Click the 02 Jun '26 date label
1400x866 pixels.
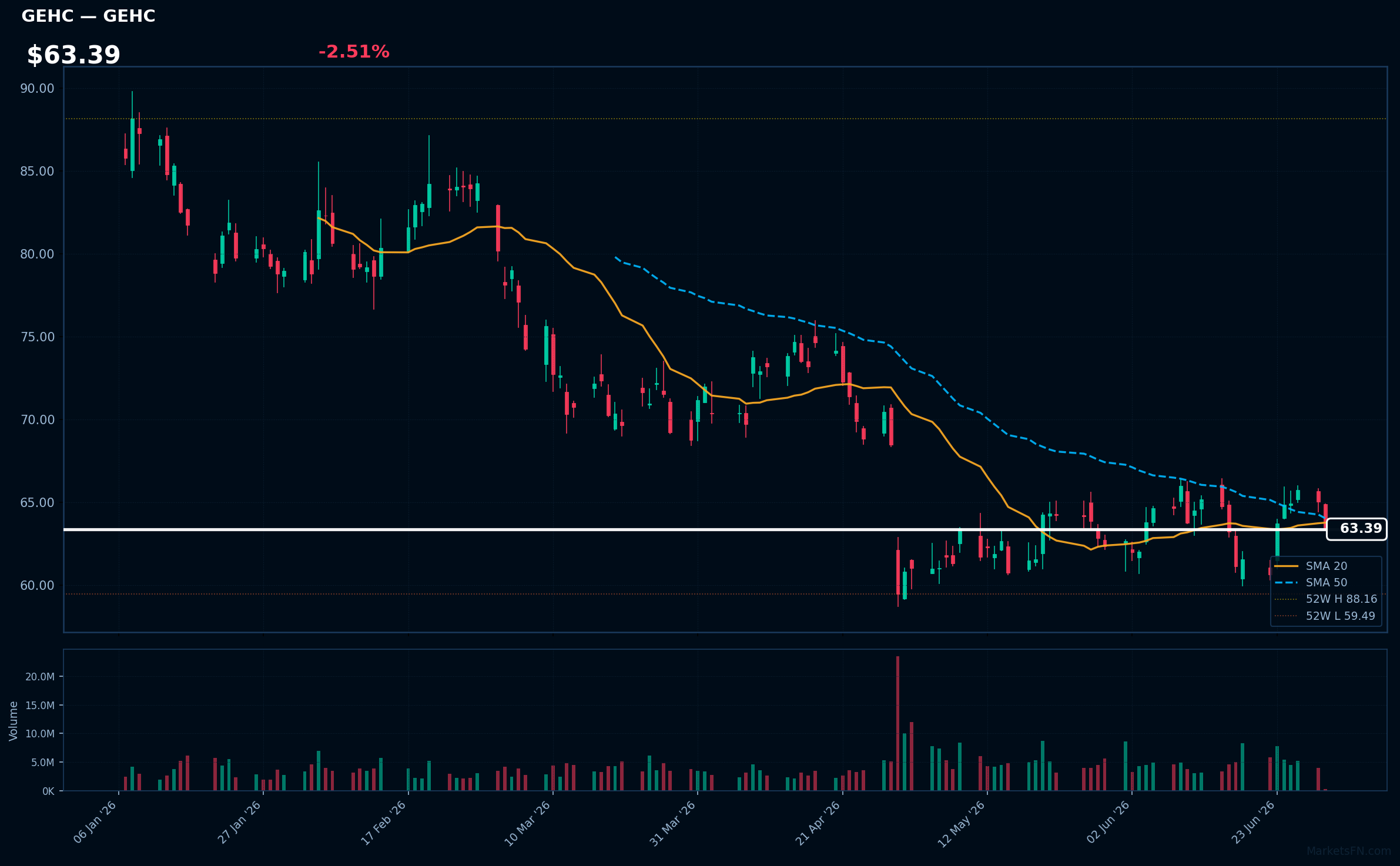click(1108, 823)
